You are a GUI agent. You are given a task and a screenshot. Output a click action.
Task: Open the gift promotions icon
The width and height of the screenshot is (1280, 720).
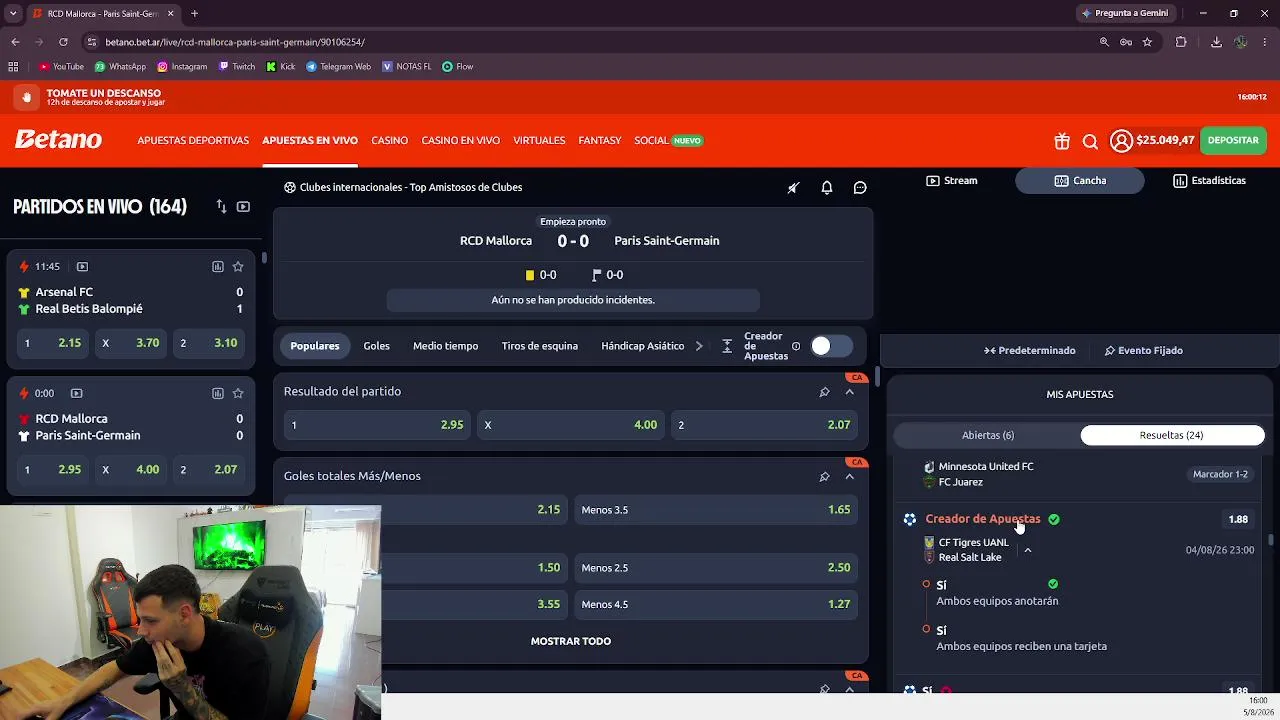point(1062,141)
